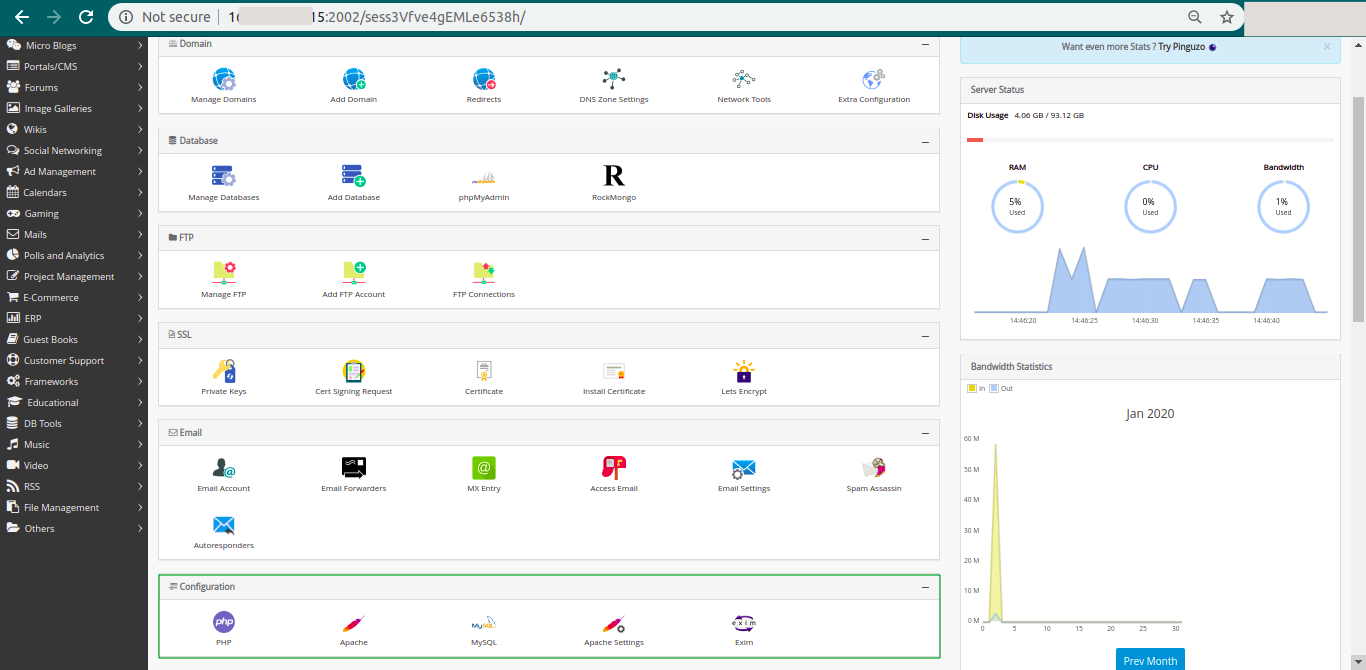Reload the page in browser
1366x670 pixels.
coord(86,17)
